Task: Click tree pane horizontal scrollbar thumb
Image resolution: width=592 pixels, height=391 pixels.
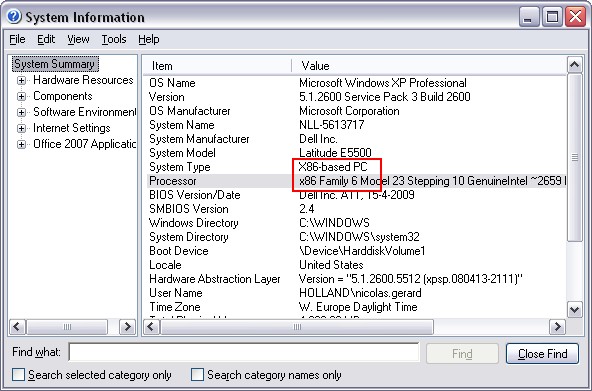Action: coord(67,327)
